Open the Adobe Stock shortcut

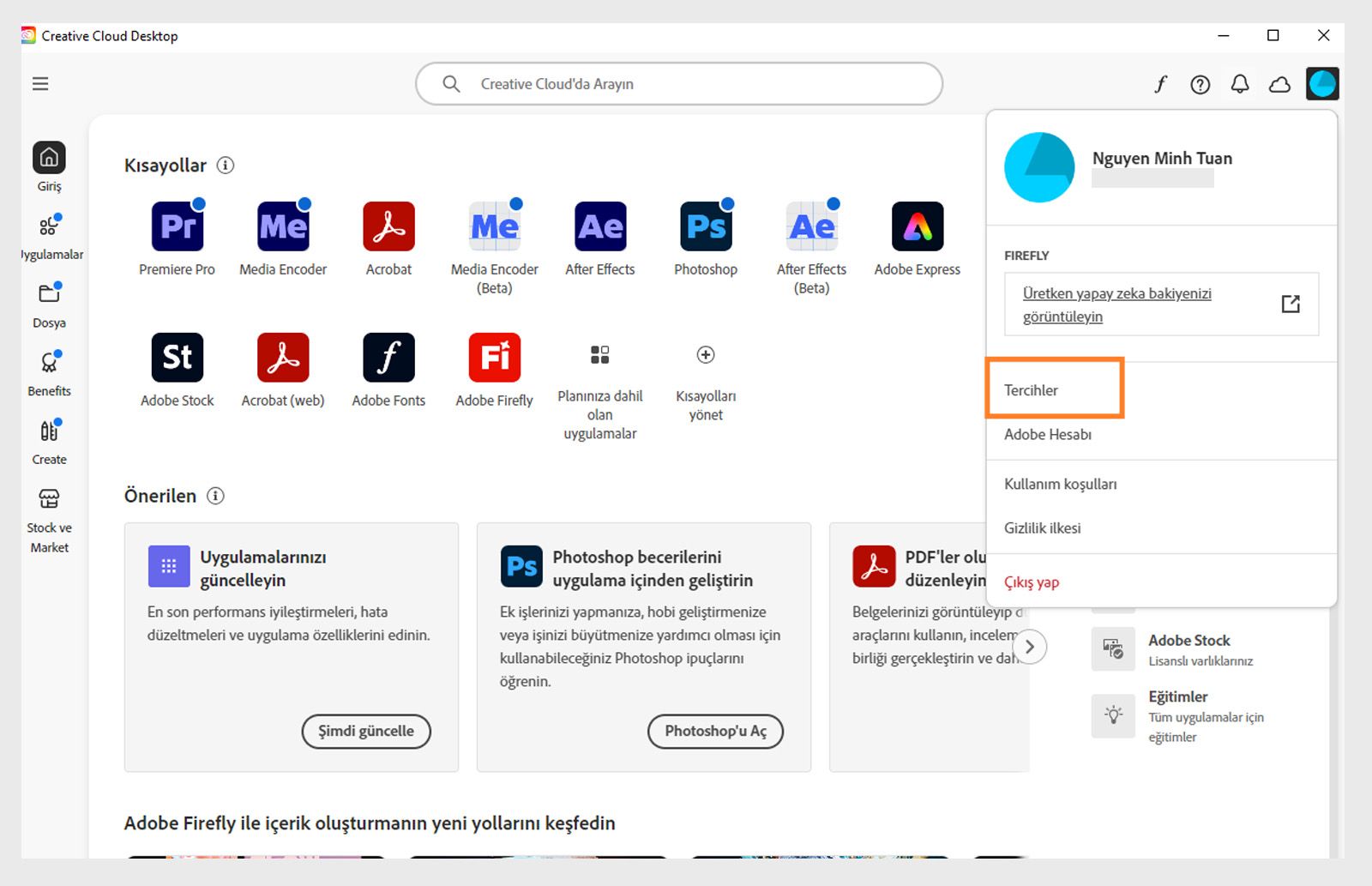[x=178, y=357]
